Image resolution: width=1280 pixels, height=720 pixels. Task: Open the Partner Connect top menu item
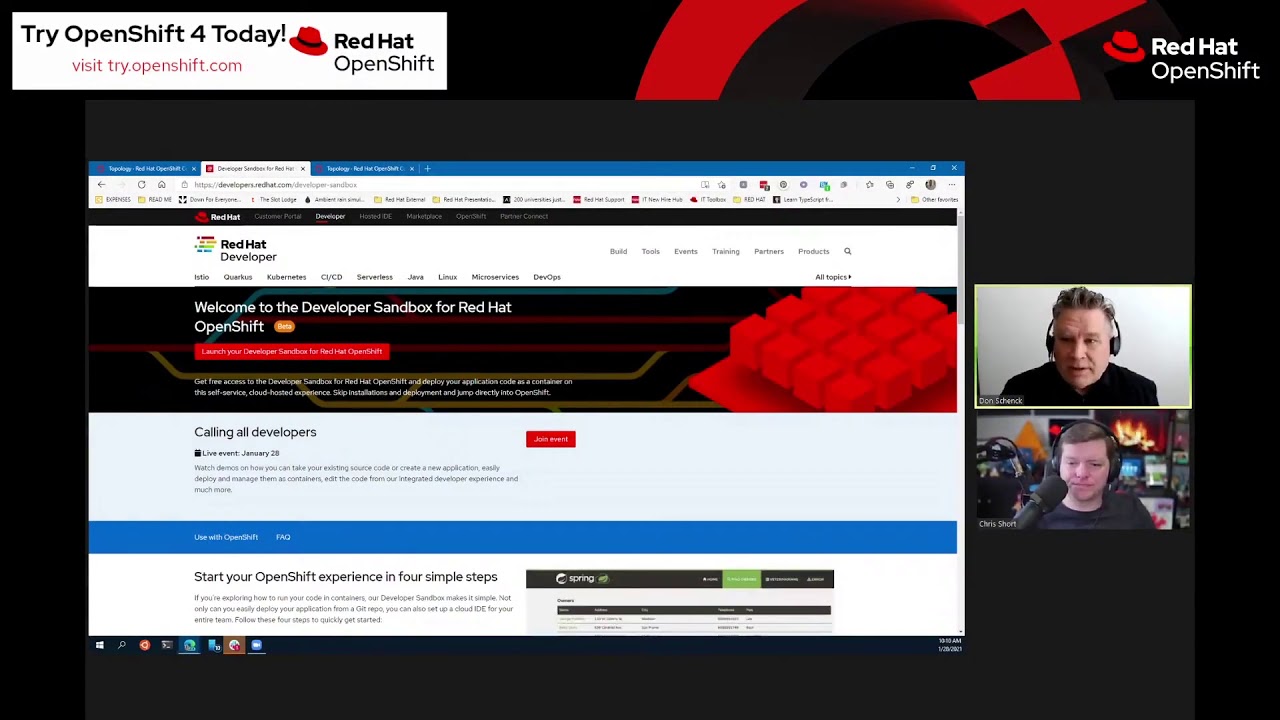(x=524, y=216)
